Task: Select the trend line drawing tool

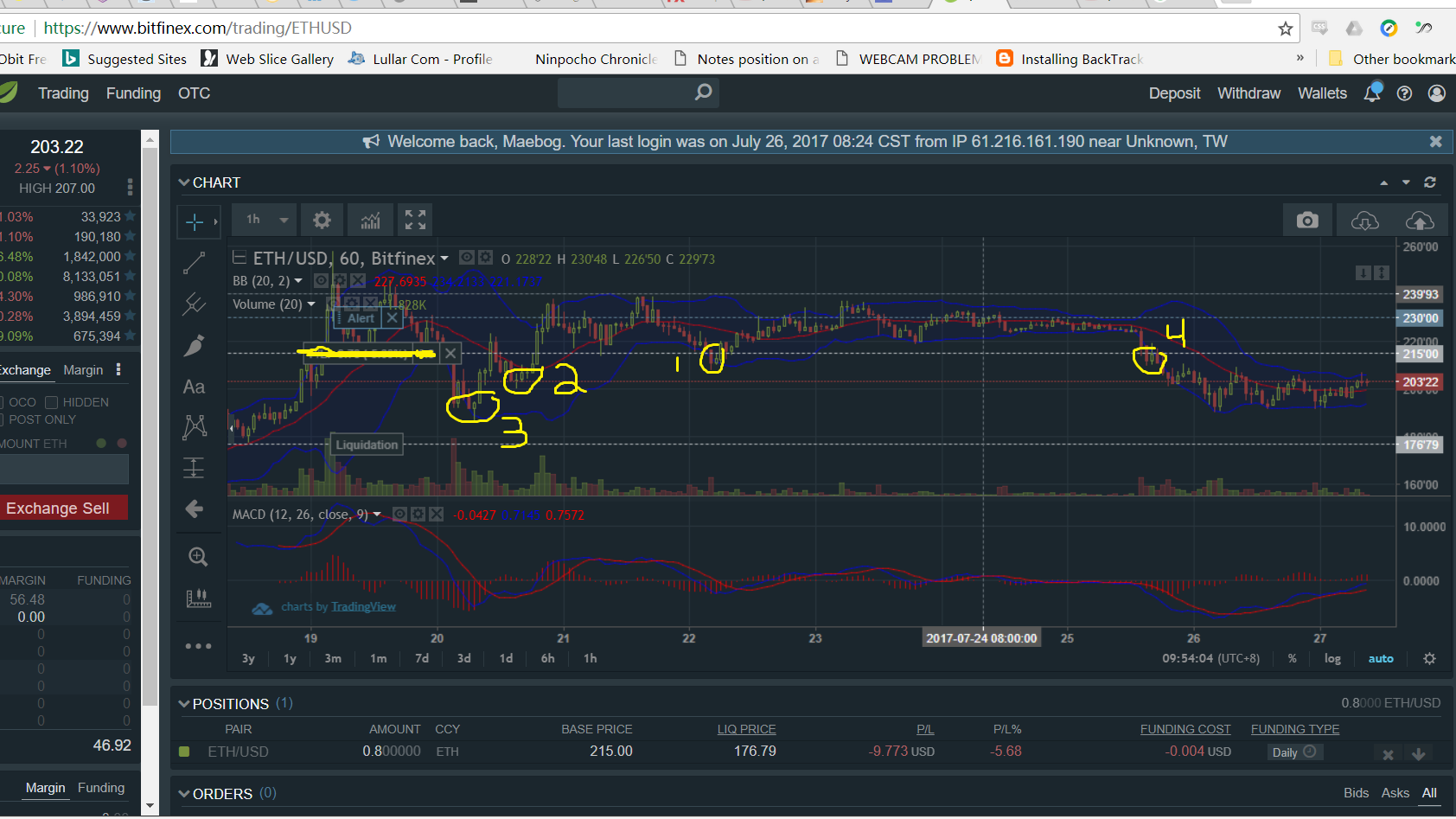Action: click(x=195, y=263)
